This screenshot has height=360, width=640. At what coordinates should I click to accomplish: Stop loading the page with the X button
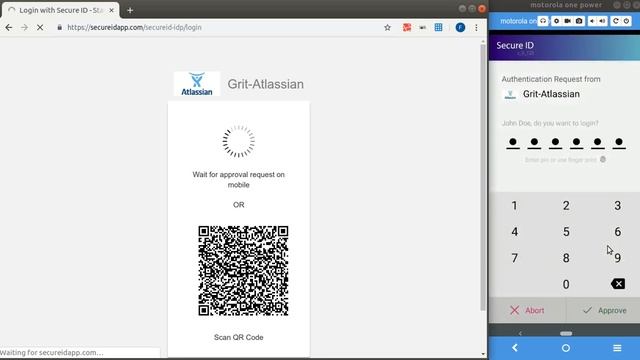tap(40, 27)
